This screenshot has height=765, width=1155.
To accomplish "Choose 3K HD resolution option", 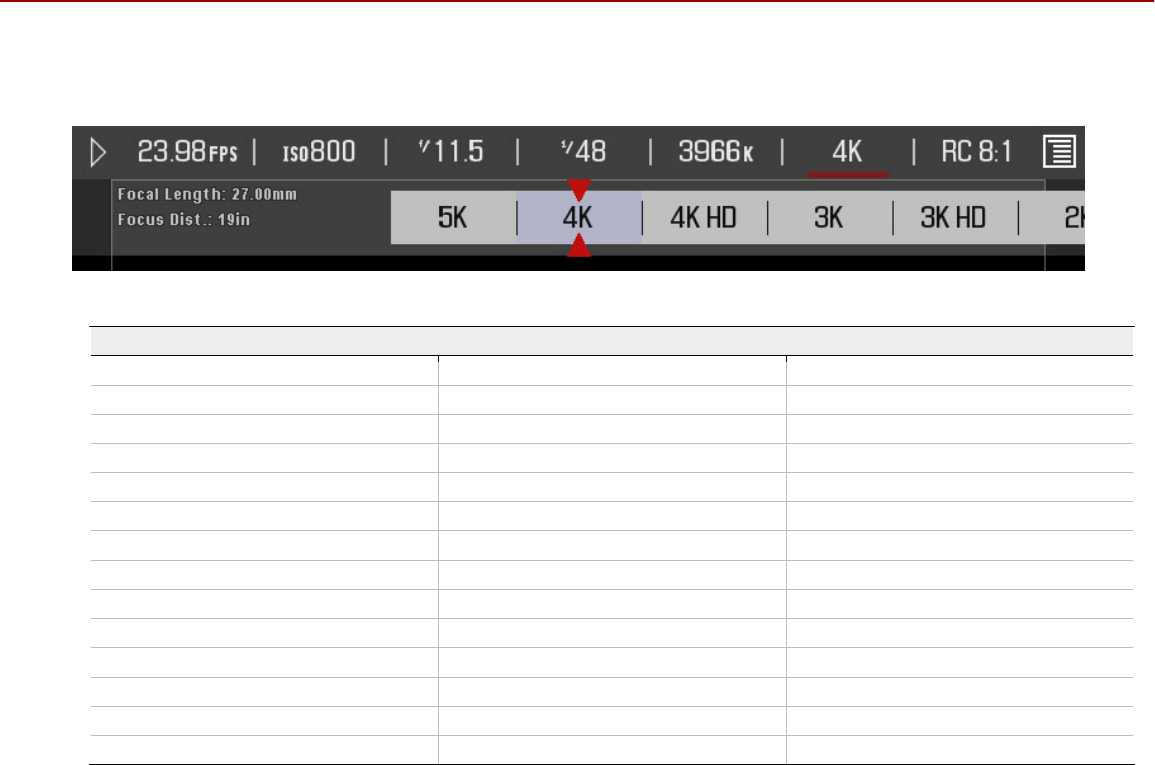I will coord(953,218).
